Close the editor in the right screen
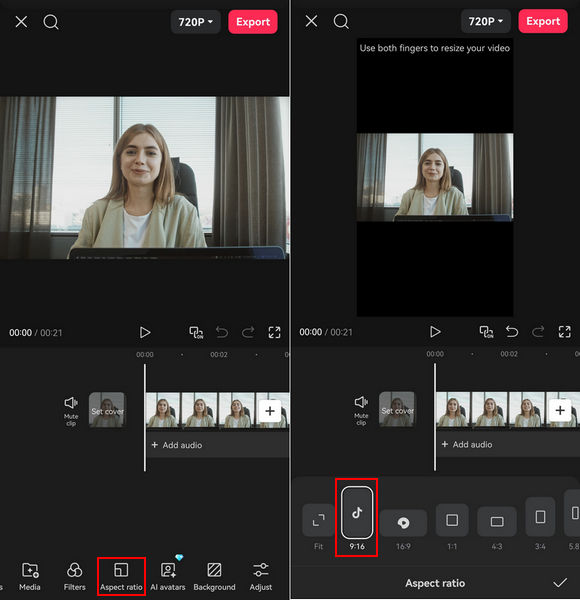The height and width of the screenshot is (600, 580). [x=311, y=21]
